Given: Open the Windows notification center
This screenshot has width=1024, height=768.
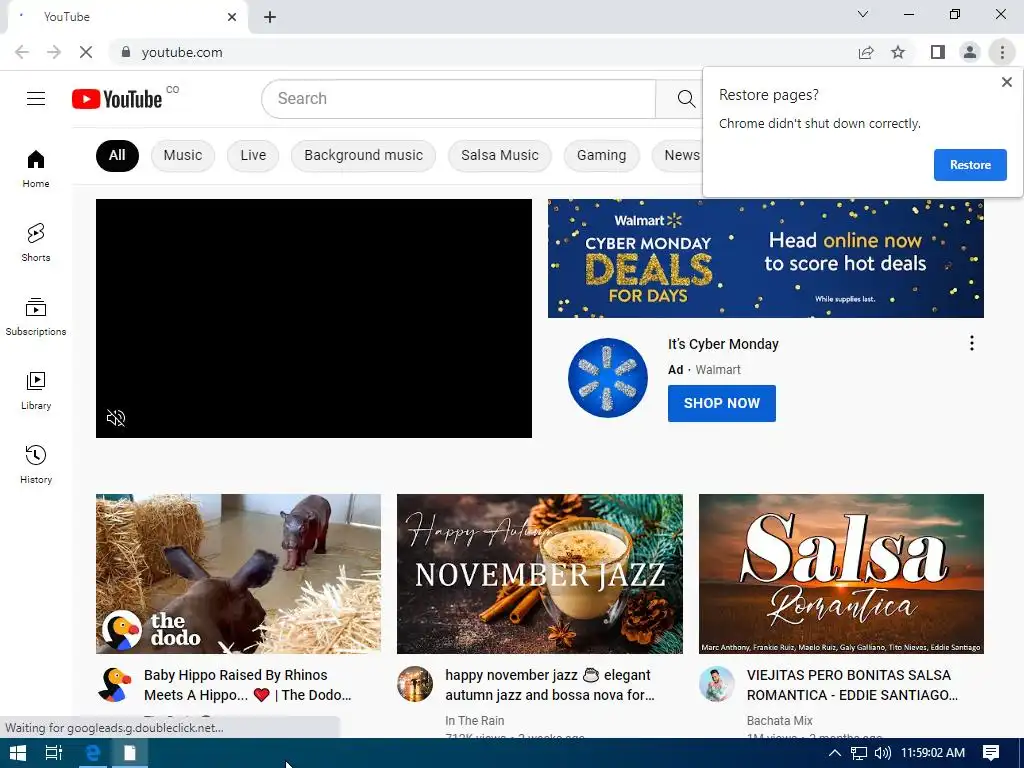Looking at the screenshot, I should pyautogui.click(x=991, y=753).
